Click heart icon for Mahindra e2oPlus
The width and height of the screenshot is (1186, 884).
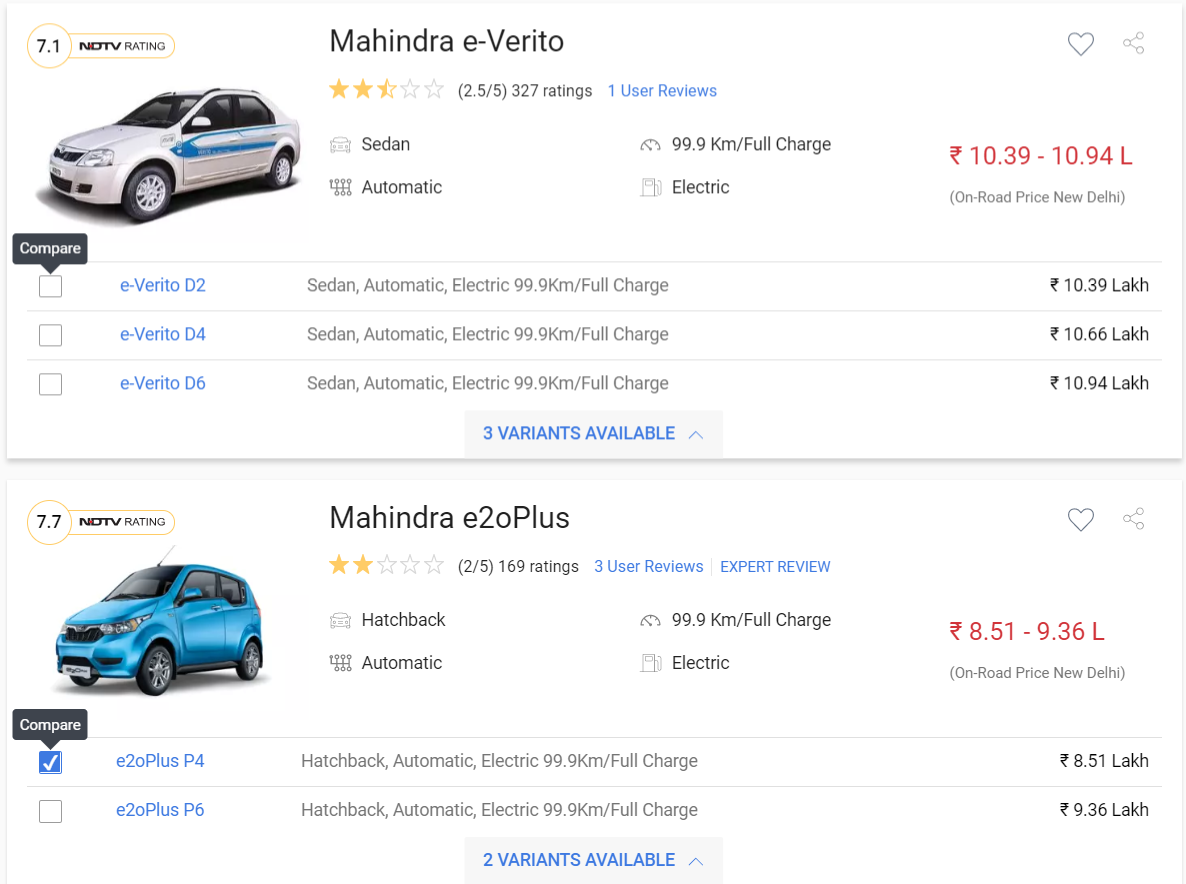[x=1080, y=520]
